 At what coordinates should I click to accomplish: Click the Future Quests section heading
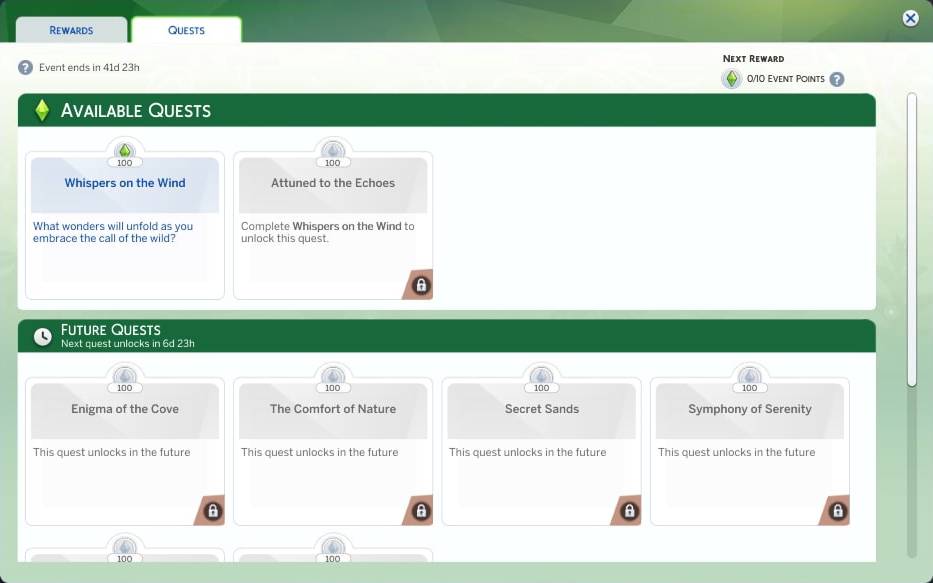tap(111, 330)
